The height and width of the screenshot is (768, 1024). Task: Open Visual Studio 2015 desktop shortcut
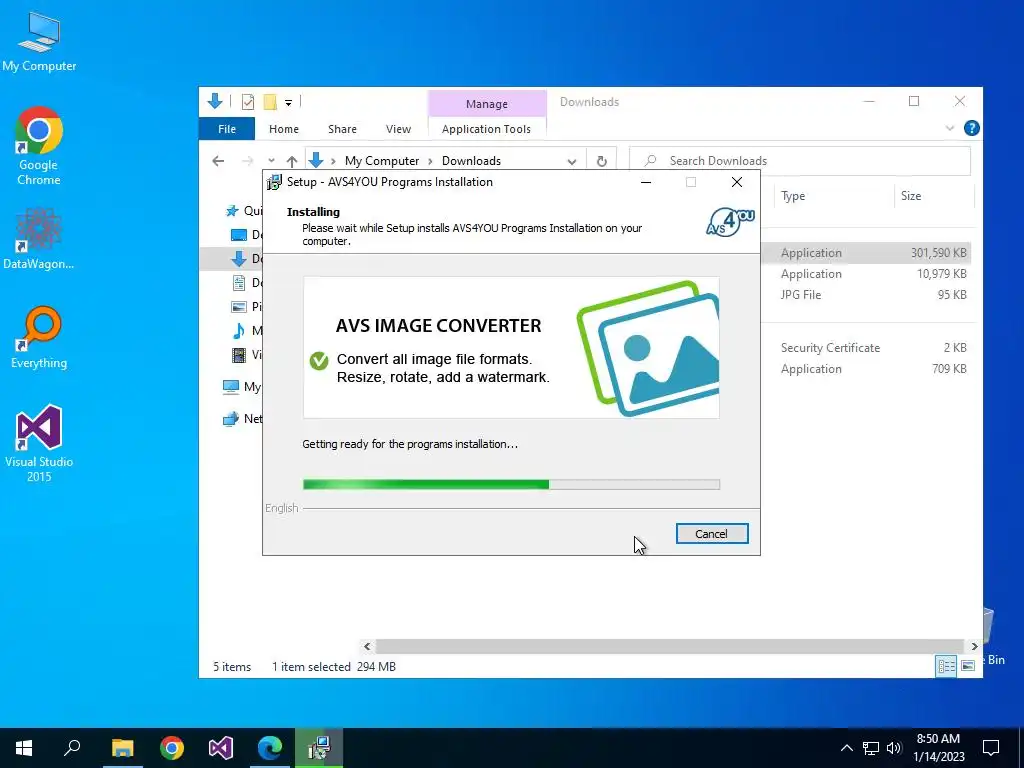tap(39, 443)
